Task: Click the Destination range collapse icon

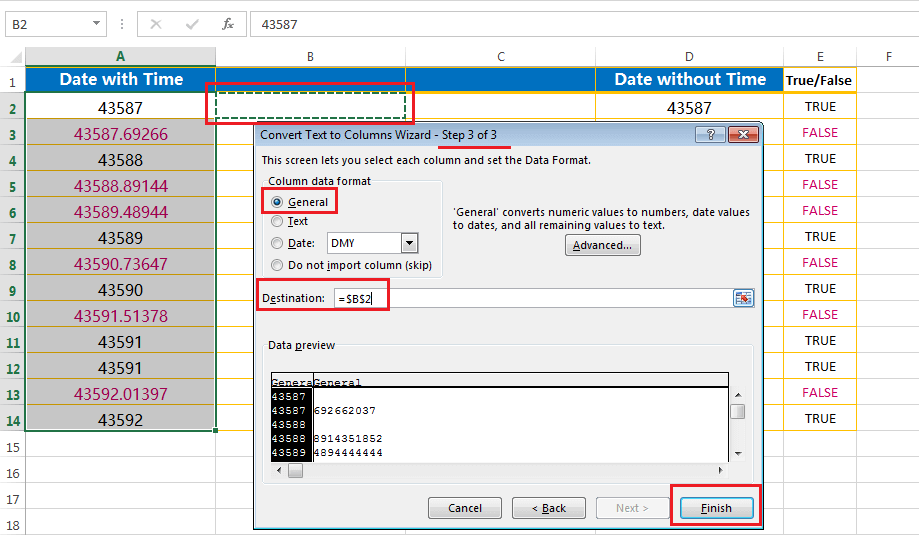Action: point(743,298)
